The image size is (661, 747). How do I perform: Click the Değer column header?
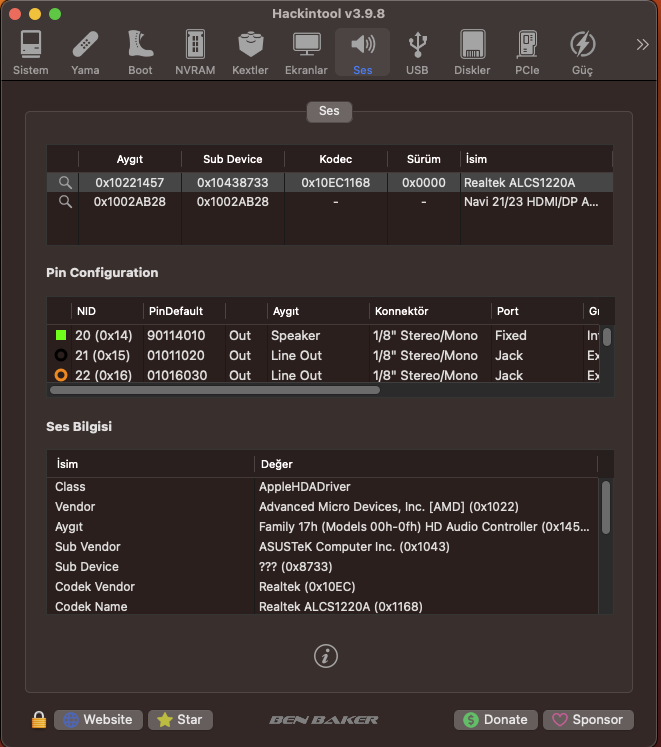pos(426,464)
